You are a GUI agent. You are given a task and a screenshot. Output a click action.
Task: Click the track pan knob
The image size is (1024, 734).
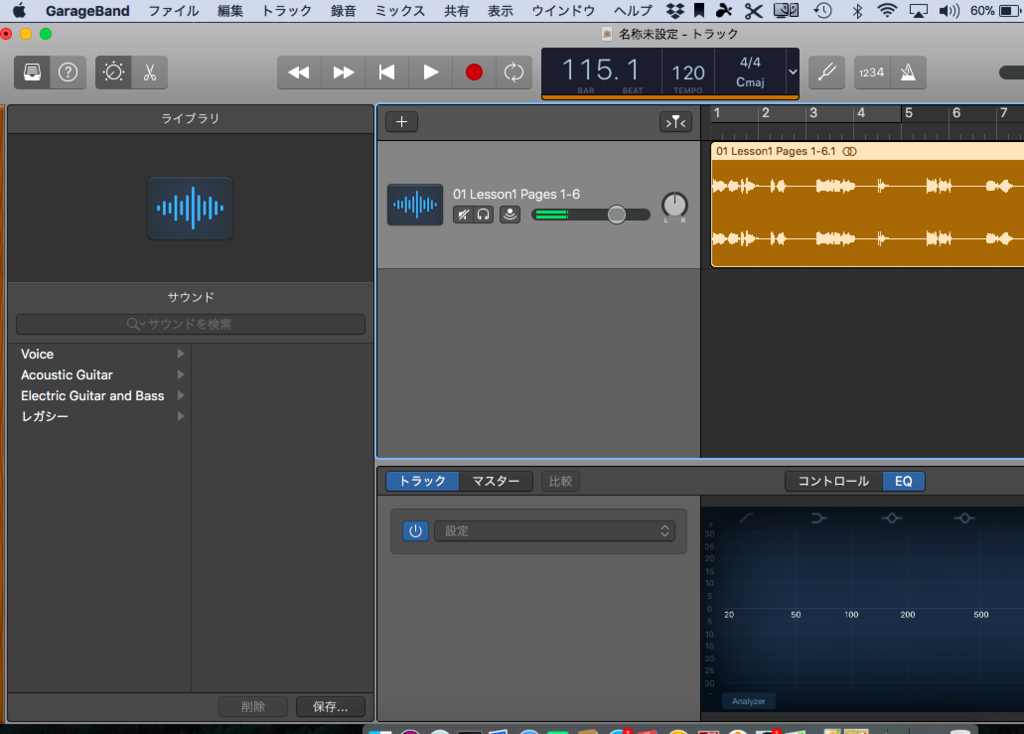675,206
